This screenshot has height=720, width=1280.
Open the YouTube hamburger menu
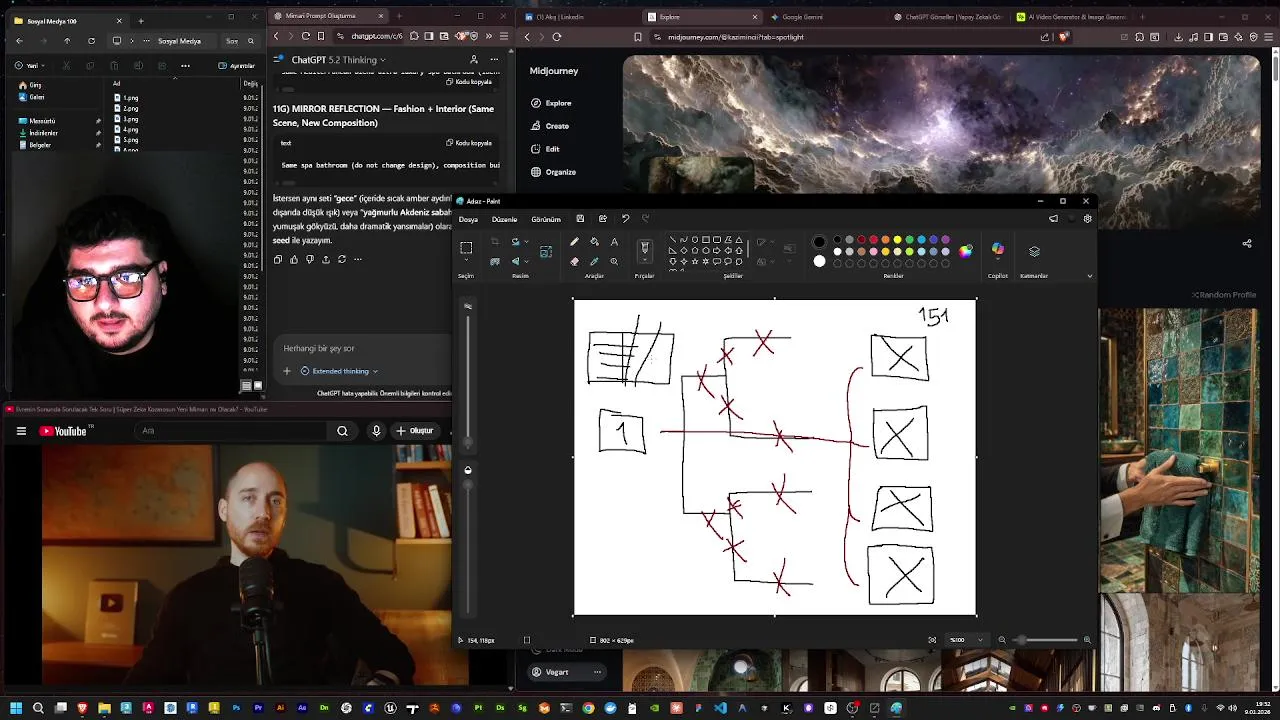pos(21,431)
